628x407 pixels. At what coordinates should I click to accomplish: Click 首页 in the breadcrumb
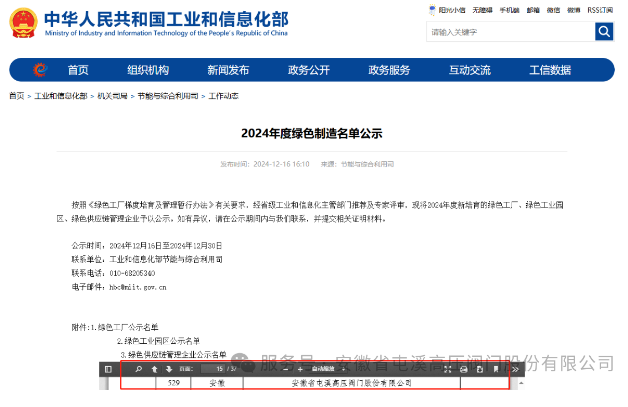17,96
